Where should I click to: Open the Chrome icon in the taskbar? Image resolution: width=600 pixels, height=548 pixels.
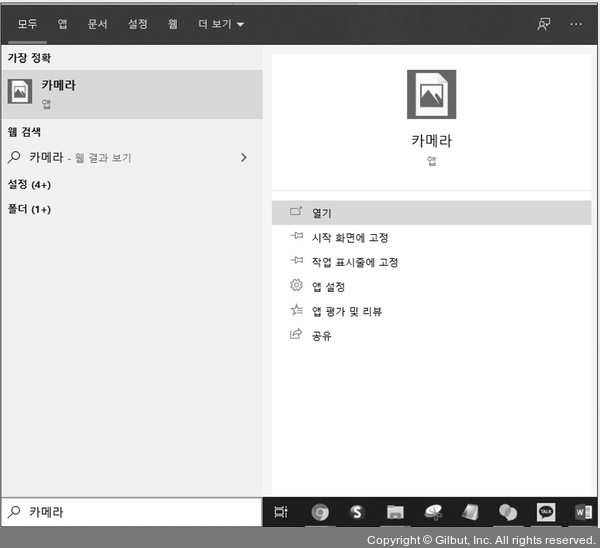(x=320, y=512)
